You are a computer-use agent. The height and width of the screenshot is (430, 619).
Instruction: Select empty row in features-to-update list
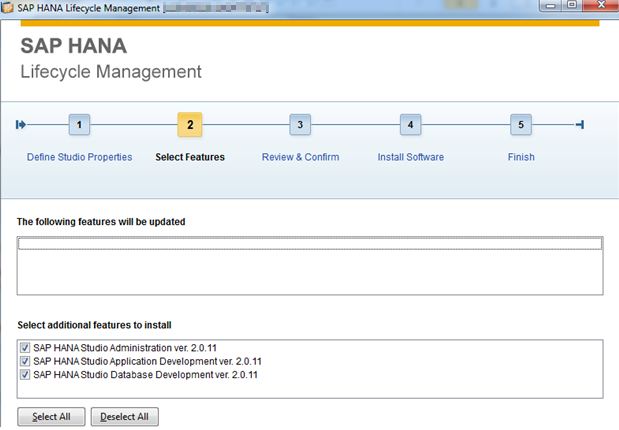click(310, 244)
